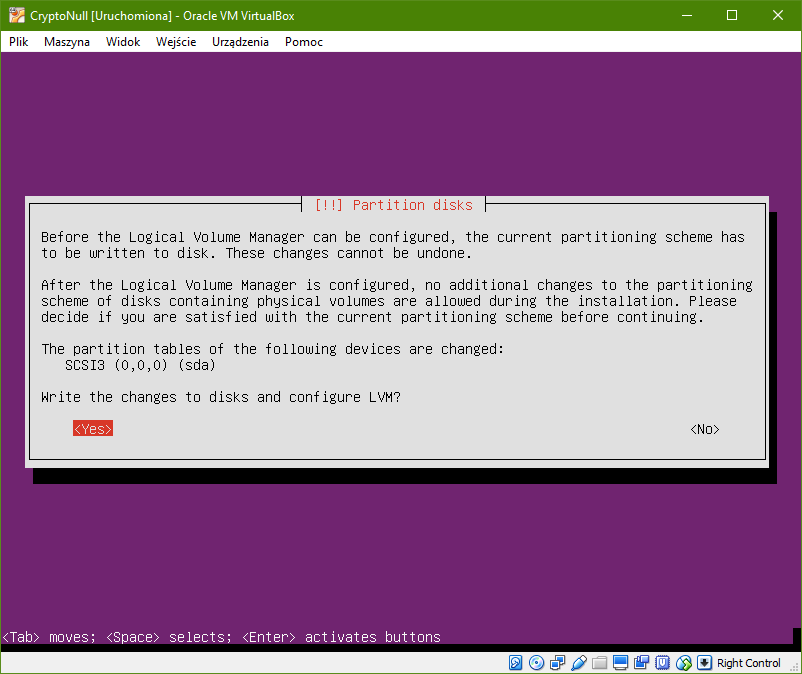Click the video capture status icon
This screenshot has width=802, height=674.
641,663
